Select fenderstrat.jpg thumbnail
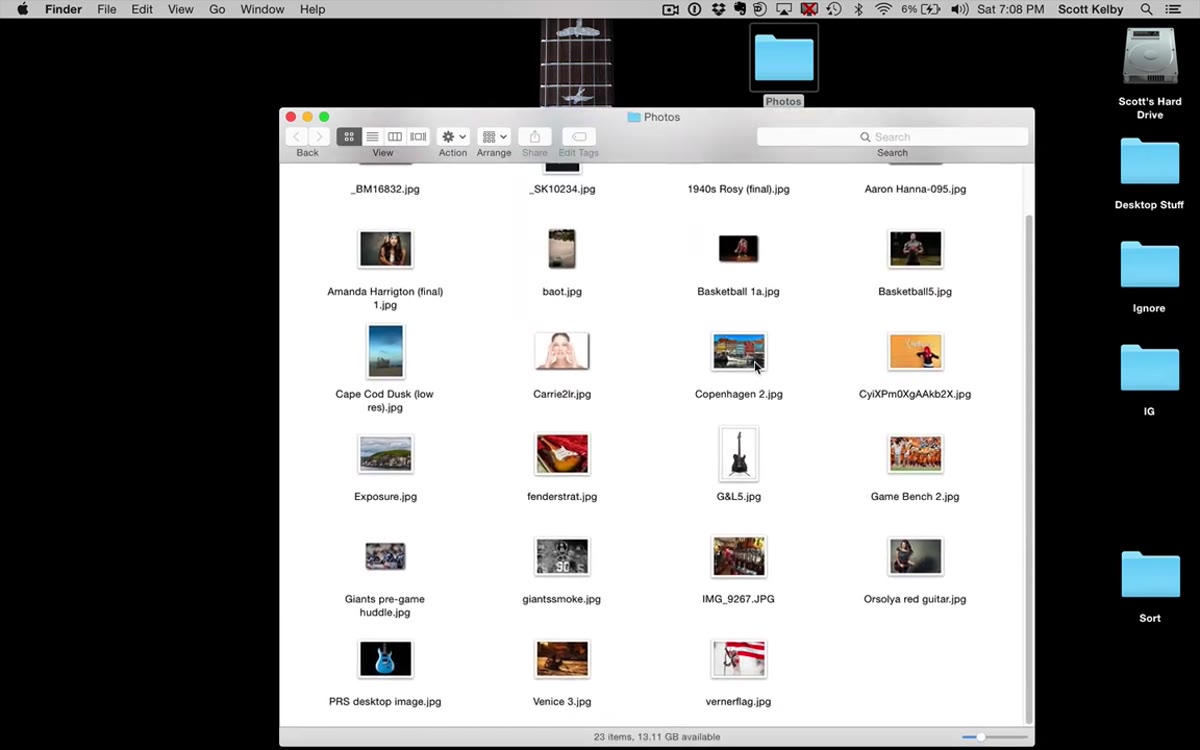This screenshot has height=750, width=1200. [562, 454]
